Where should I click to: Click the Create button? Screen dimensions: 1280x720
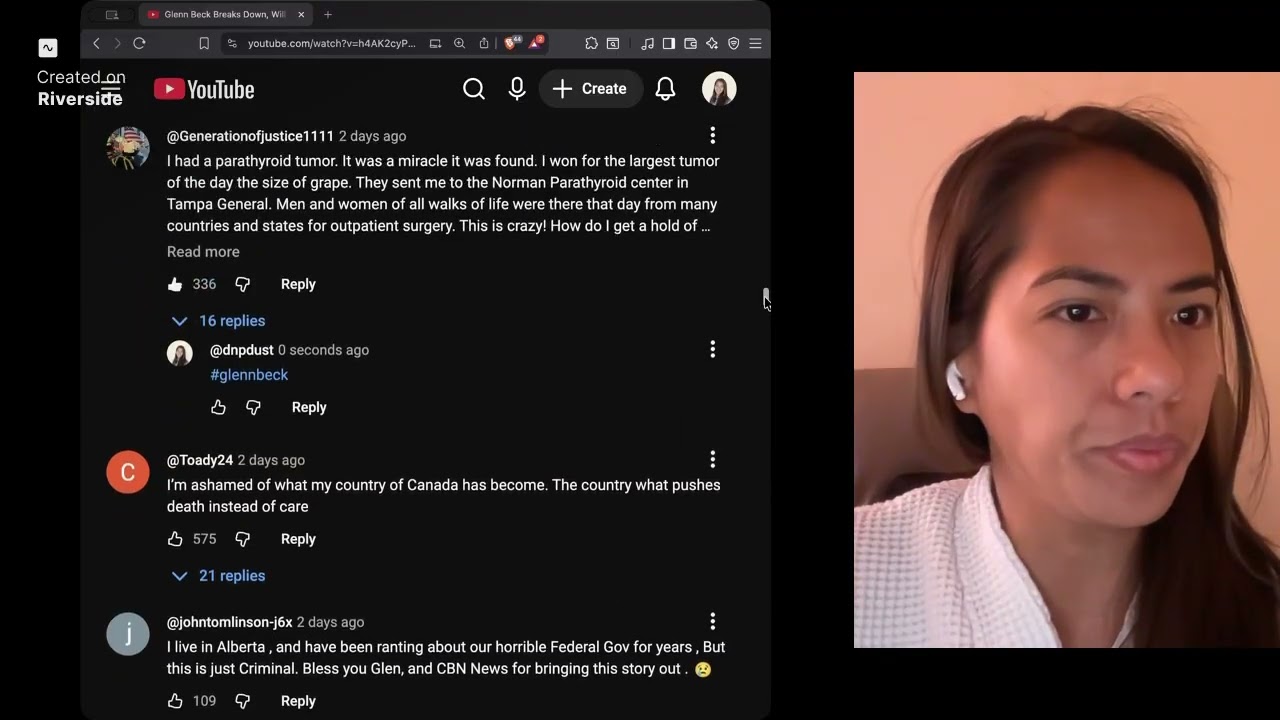[590, 89]
